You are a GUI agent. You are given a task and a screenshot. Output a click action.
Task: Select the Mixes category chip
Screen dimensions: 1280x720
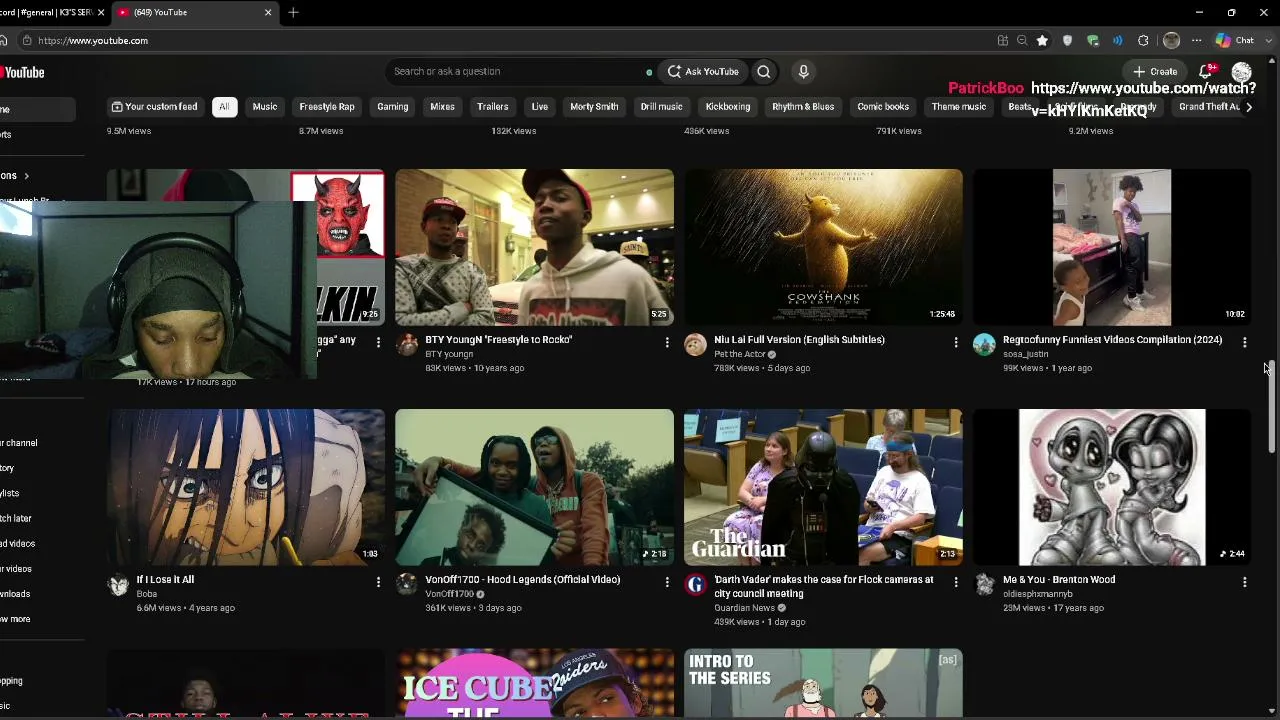(442, 107)
